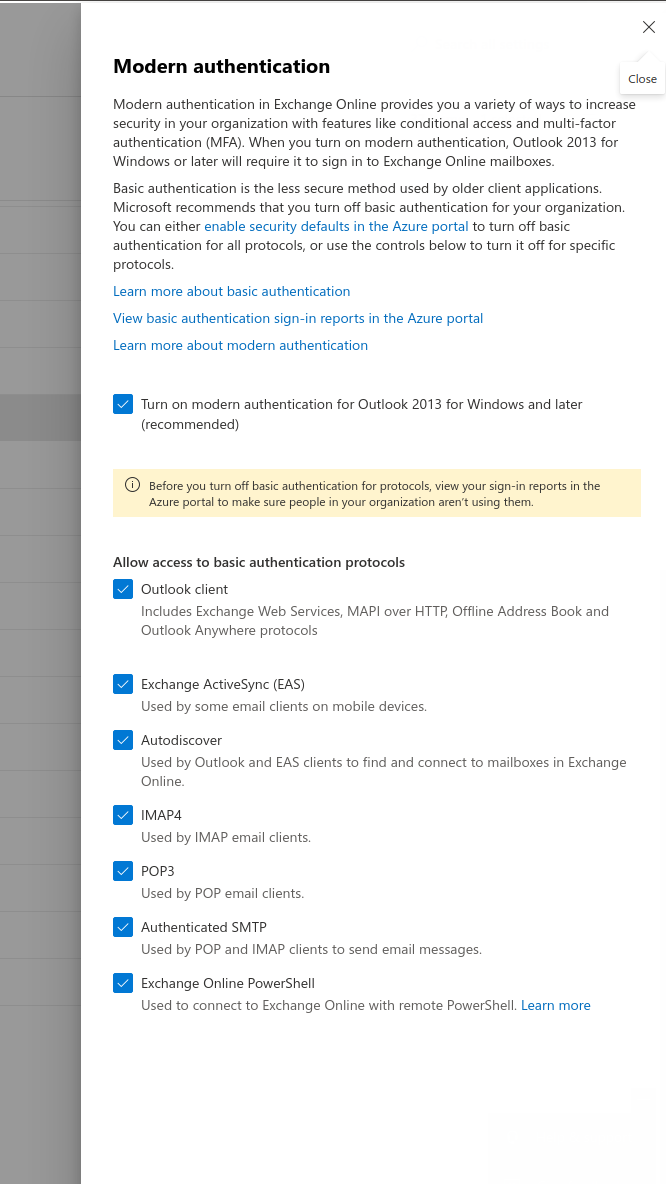Toggle Exchange Online PowerShell checkbox
The image size is (666, 1184).
(x=123, y=983)
